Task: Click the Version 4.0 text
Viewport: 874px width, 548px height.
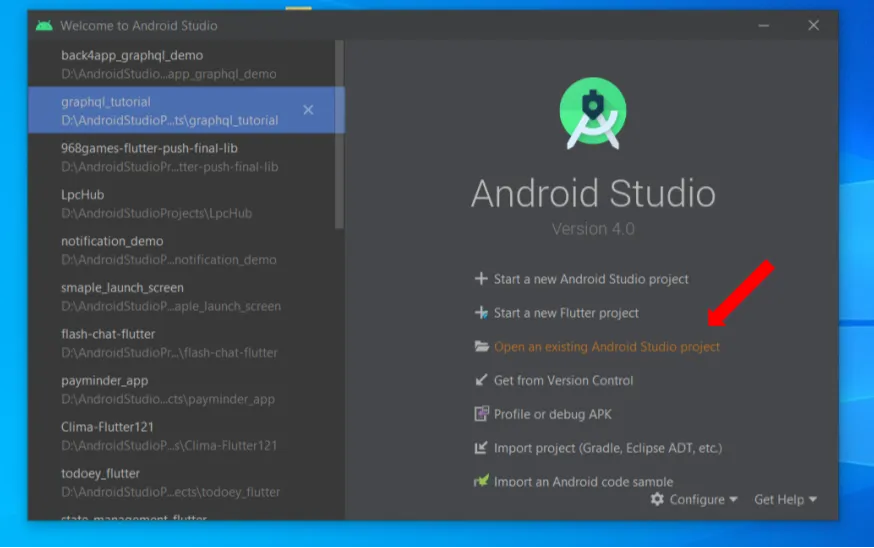Action: click(593, 229)
